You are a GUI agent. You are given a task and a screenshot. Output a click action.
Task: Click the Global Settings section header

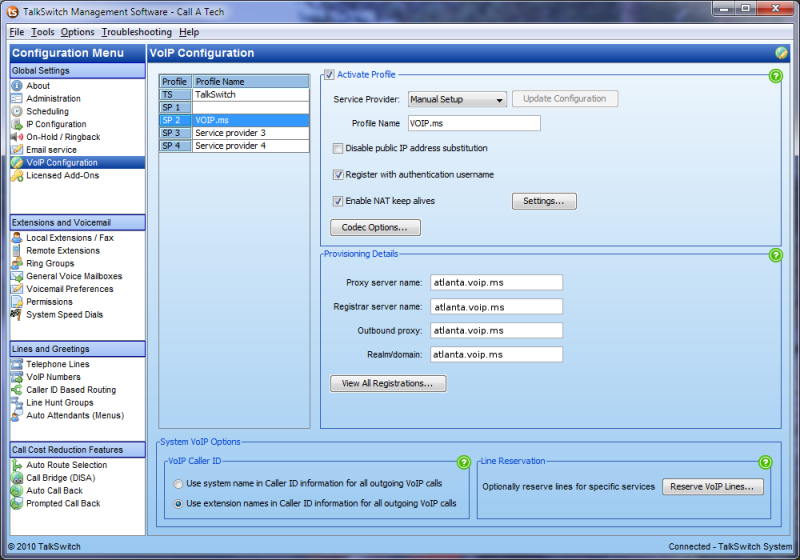click(x=78, y=71)
